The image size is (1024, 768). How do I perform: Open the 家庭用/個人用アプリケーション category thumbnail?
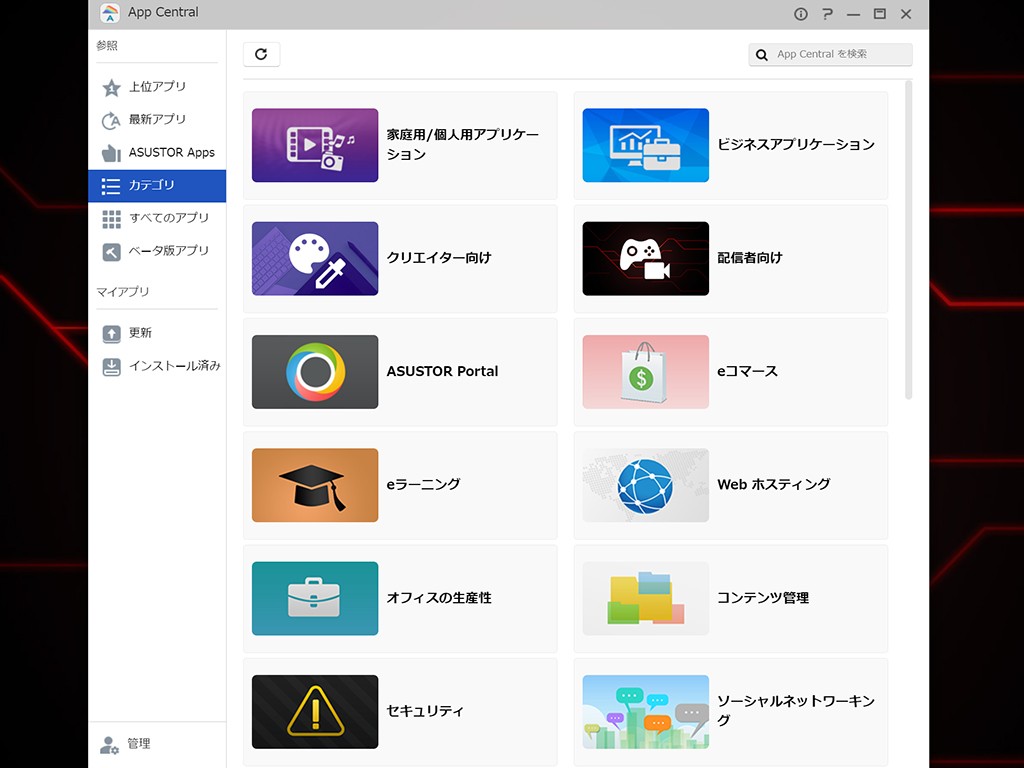point(315,145)
